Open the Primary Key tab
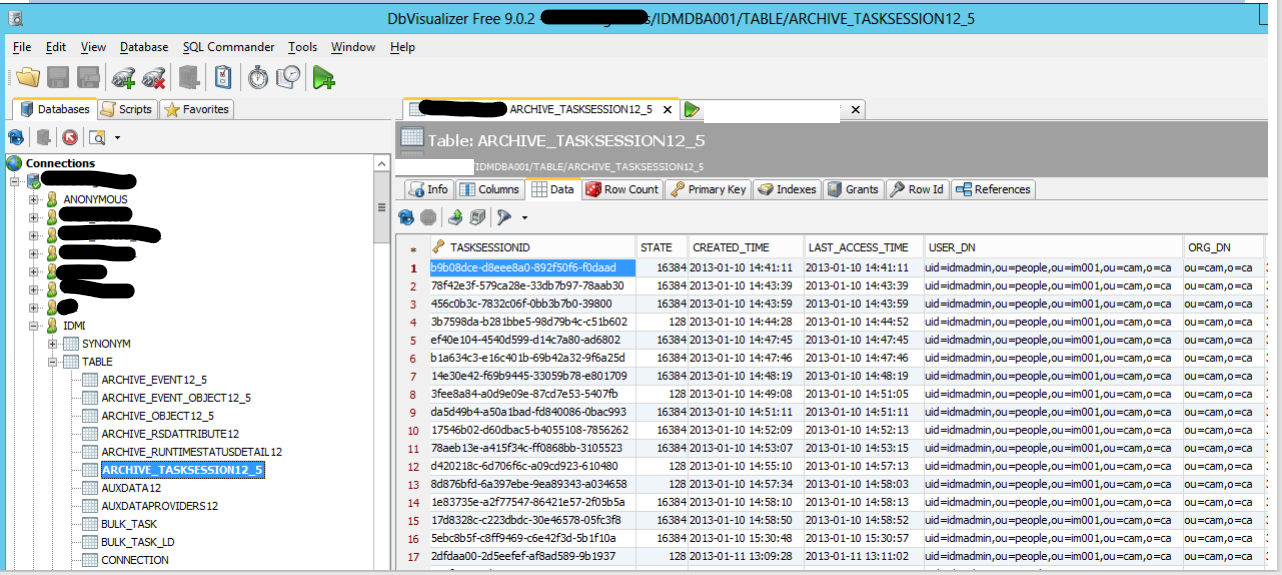 [x=708, y=189]
